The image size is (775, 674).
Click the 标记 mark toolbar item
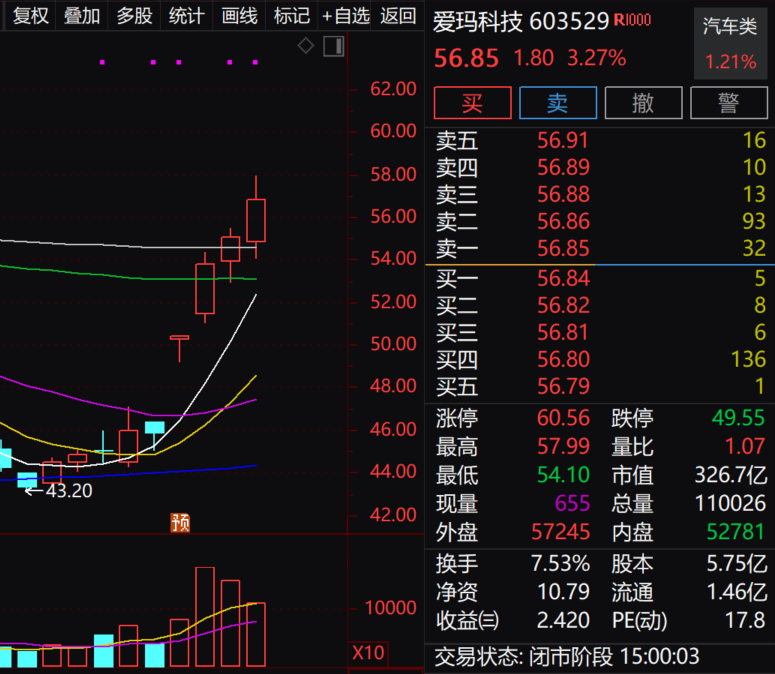(291, 16)
